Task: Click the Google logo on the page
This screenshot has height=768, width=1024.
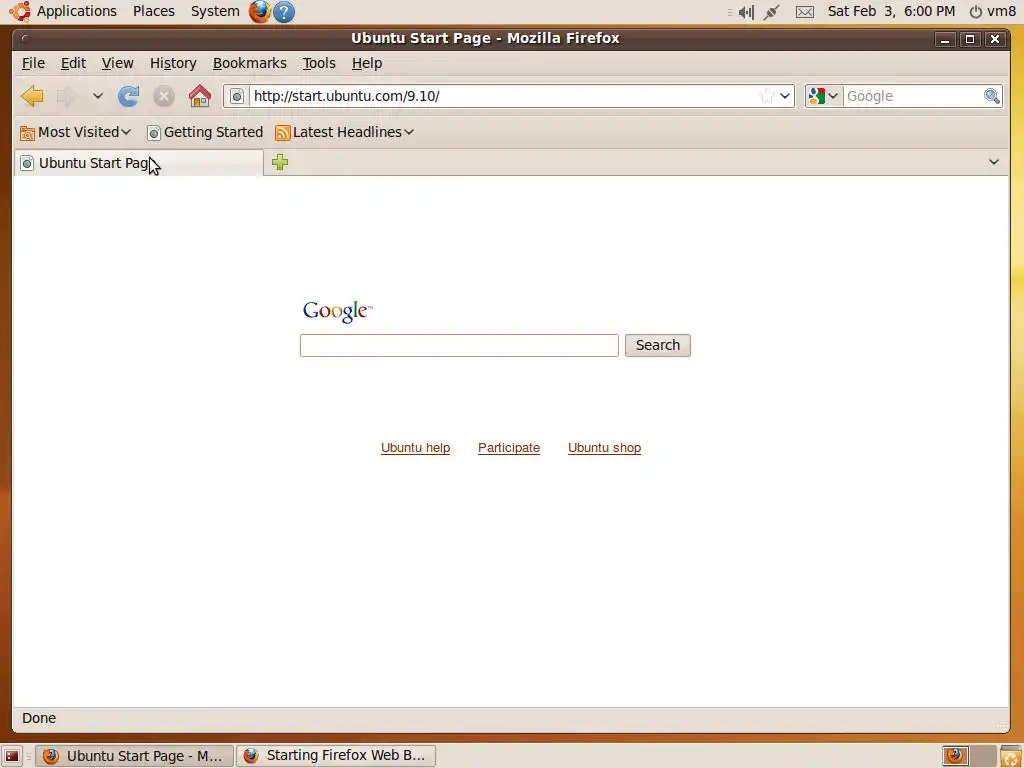Action: point(337,312)
